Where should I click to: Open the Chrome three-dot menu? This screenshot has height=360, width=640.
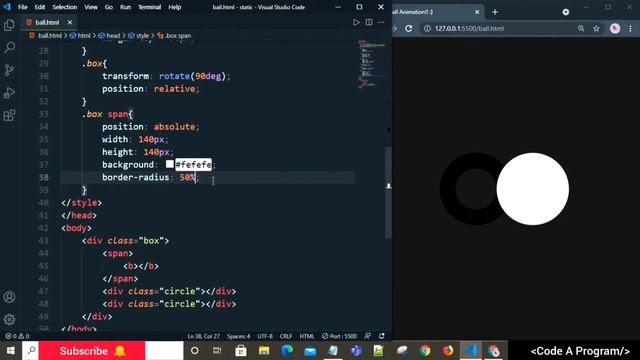click(630, 29)
